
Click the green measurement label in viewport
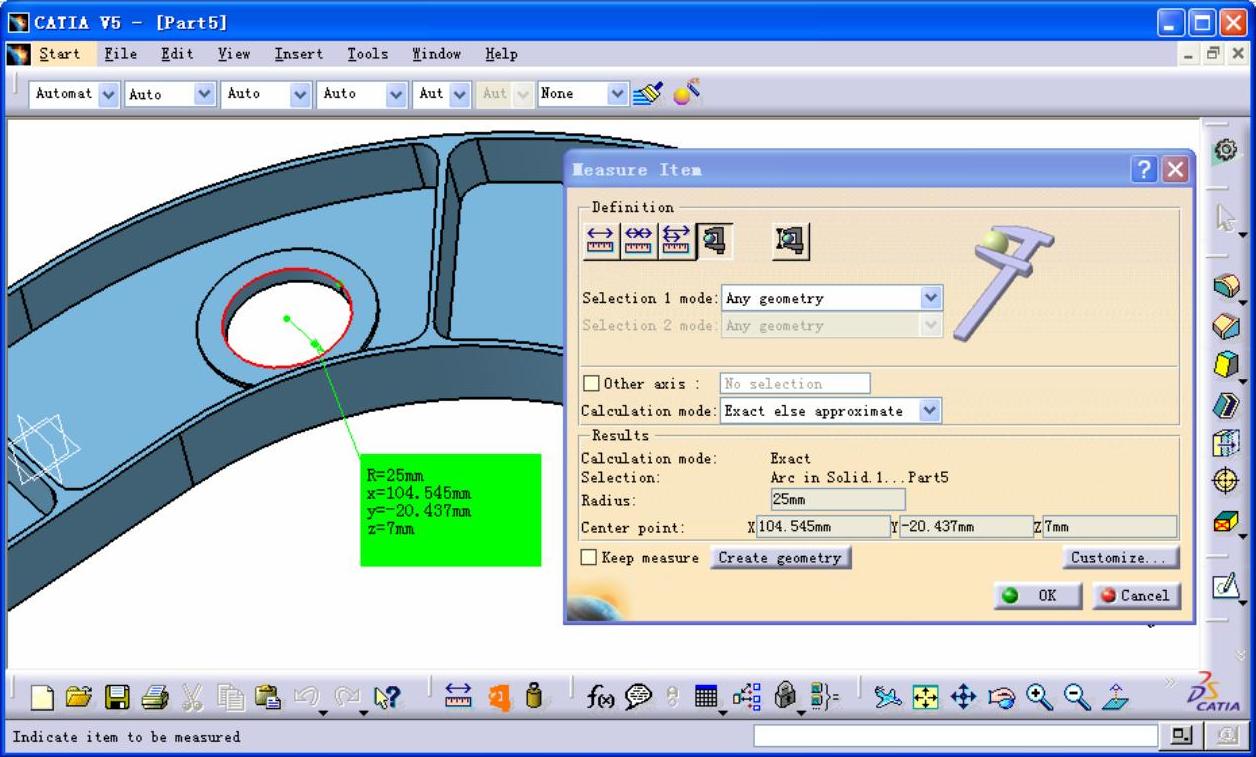click(450, 510)
